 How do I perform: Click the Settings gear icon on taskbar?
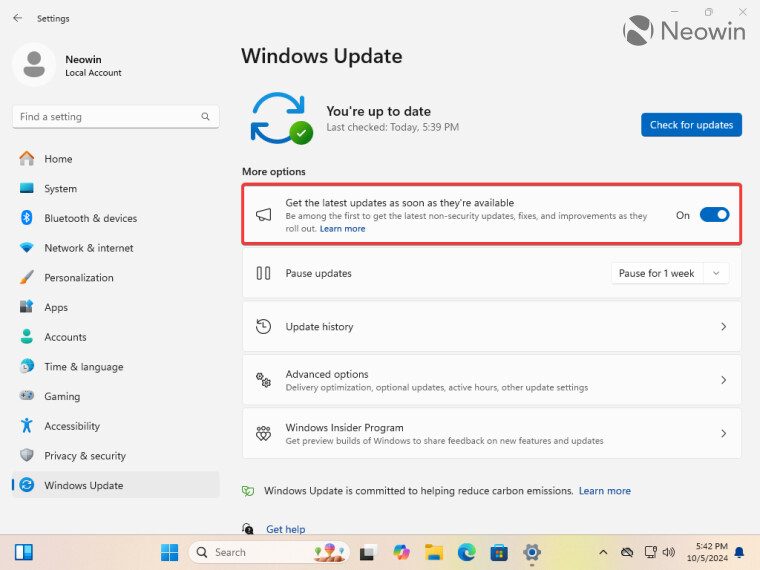click(532, 552)
